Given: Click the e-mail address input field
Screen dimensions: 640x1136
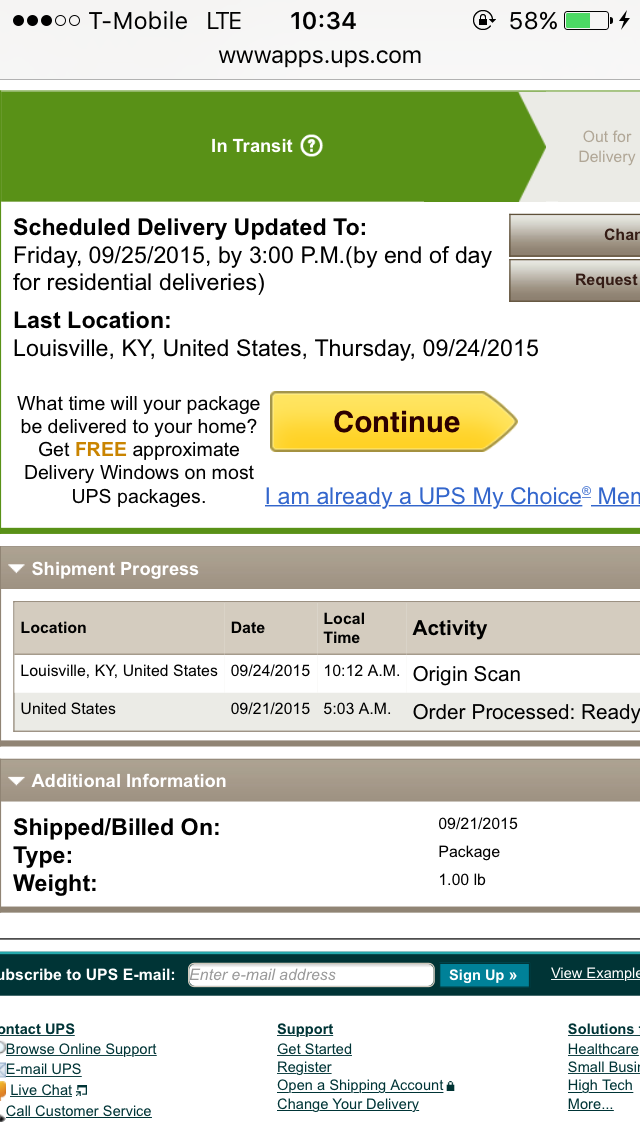Looking at the screenshot, I should 311,975.
